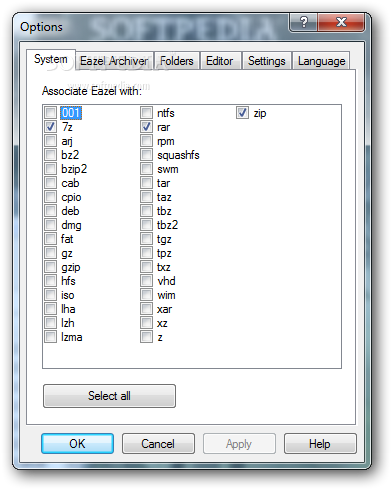This screenshot has height=490, width=392.
Task: Enable the taz checkbox
Action: point(146,197)
